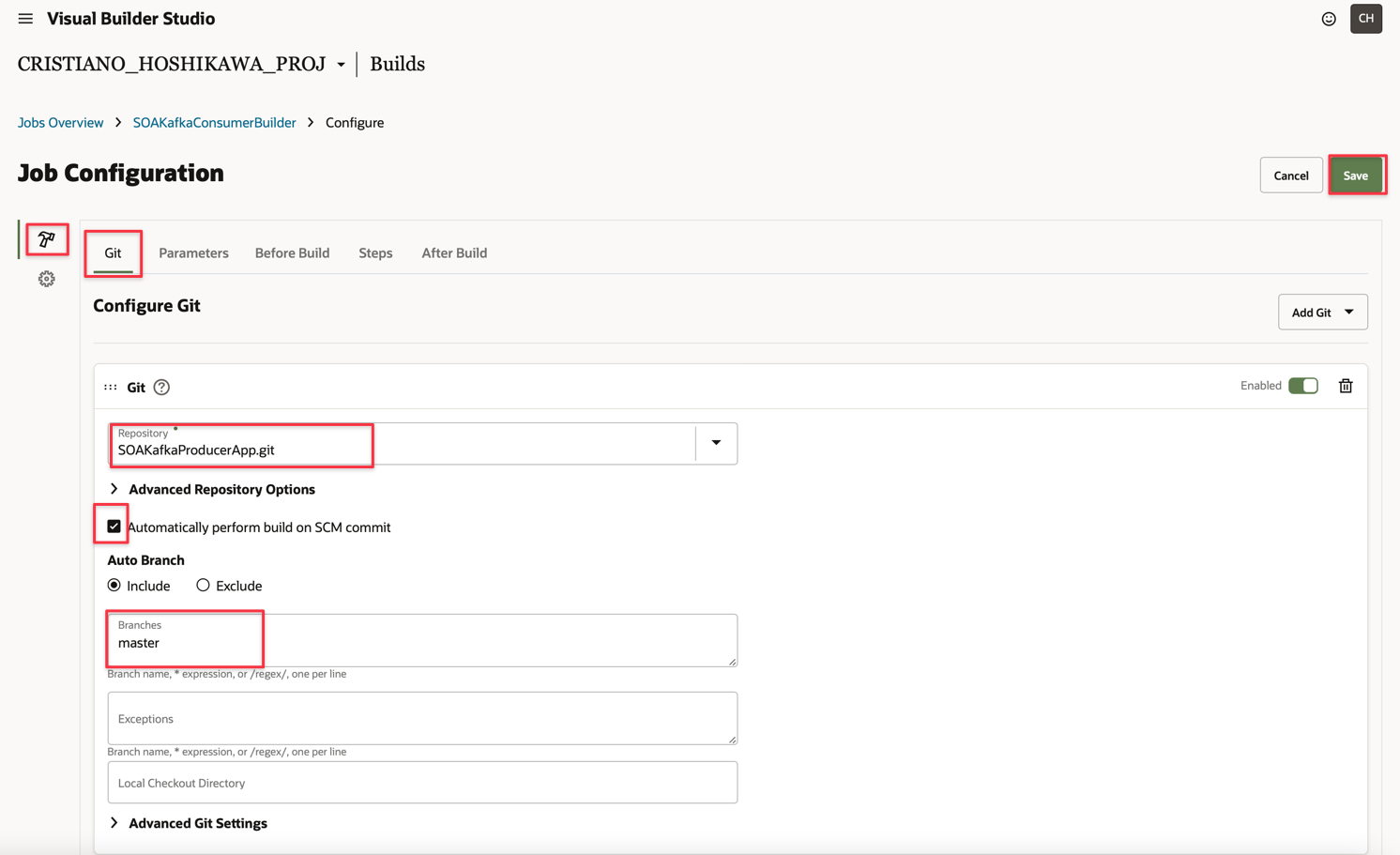The width and height of the screenshot is (1400, 855).
Task: Switch to the Steps tab
Action: click(x=375, y=252)
